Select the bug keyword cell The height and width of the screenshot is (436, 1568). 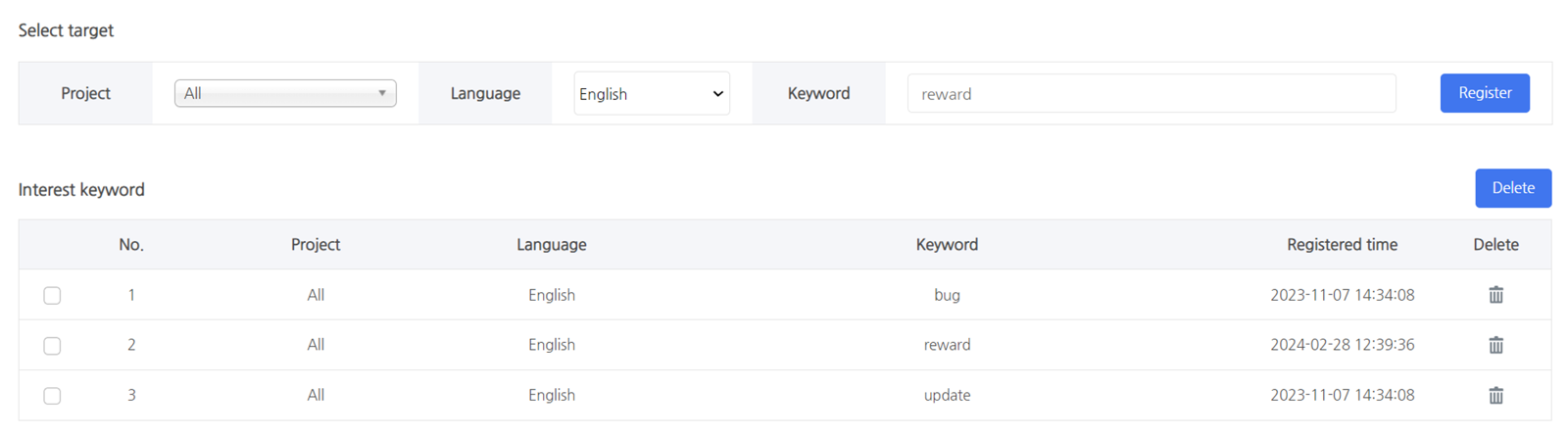point(947,295)
